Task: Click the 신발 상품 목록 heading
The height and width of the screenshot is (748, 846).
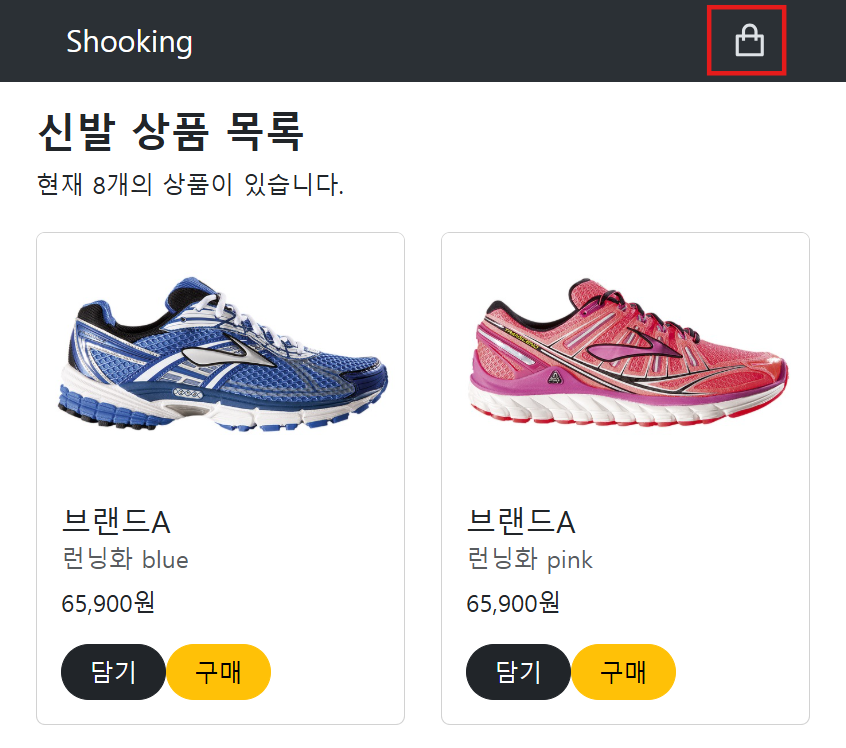Action: tap(171, 131)
